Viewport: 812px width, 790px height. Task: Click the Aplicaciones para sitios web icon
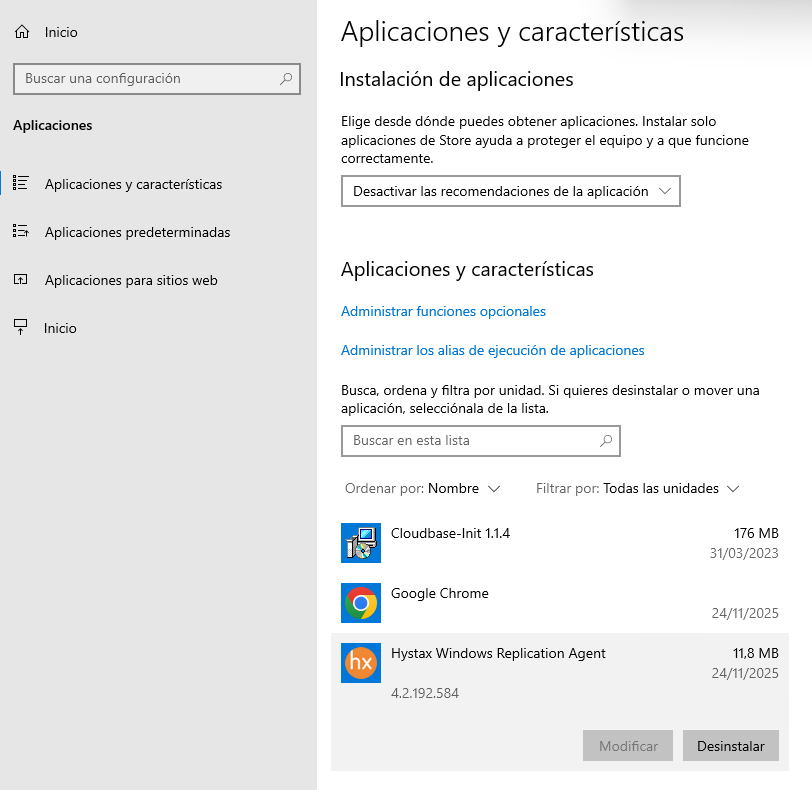coord(21,280)
